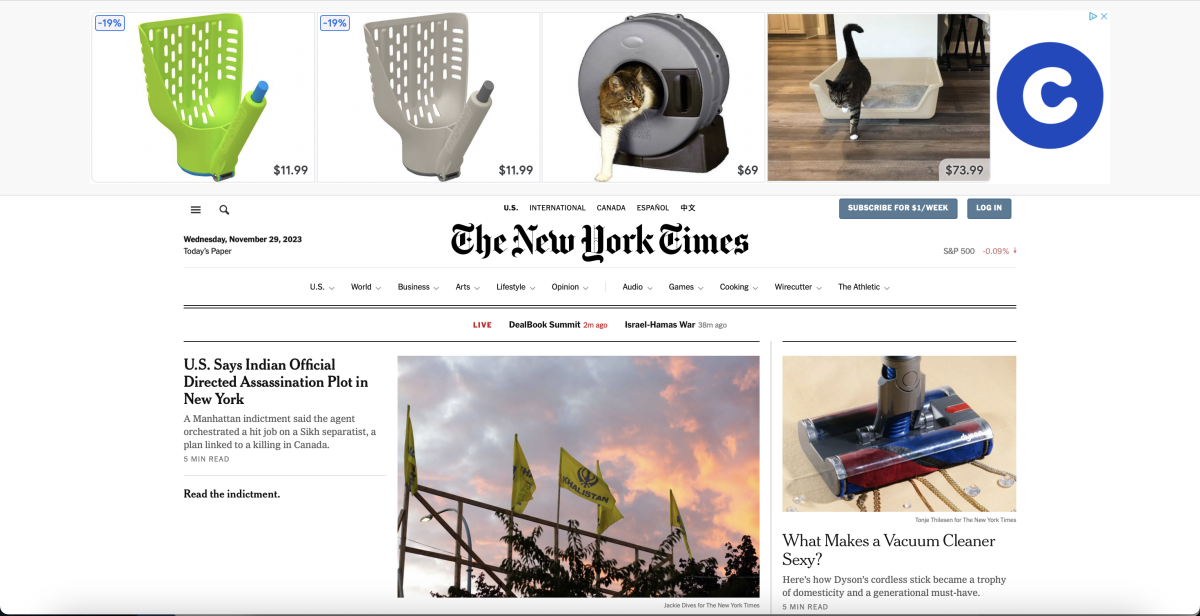Click the Log In button
Image resolution: width=1200 pixels, height=616 pixels.
[x=989, y=208]
